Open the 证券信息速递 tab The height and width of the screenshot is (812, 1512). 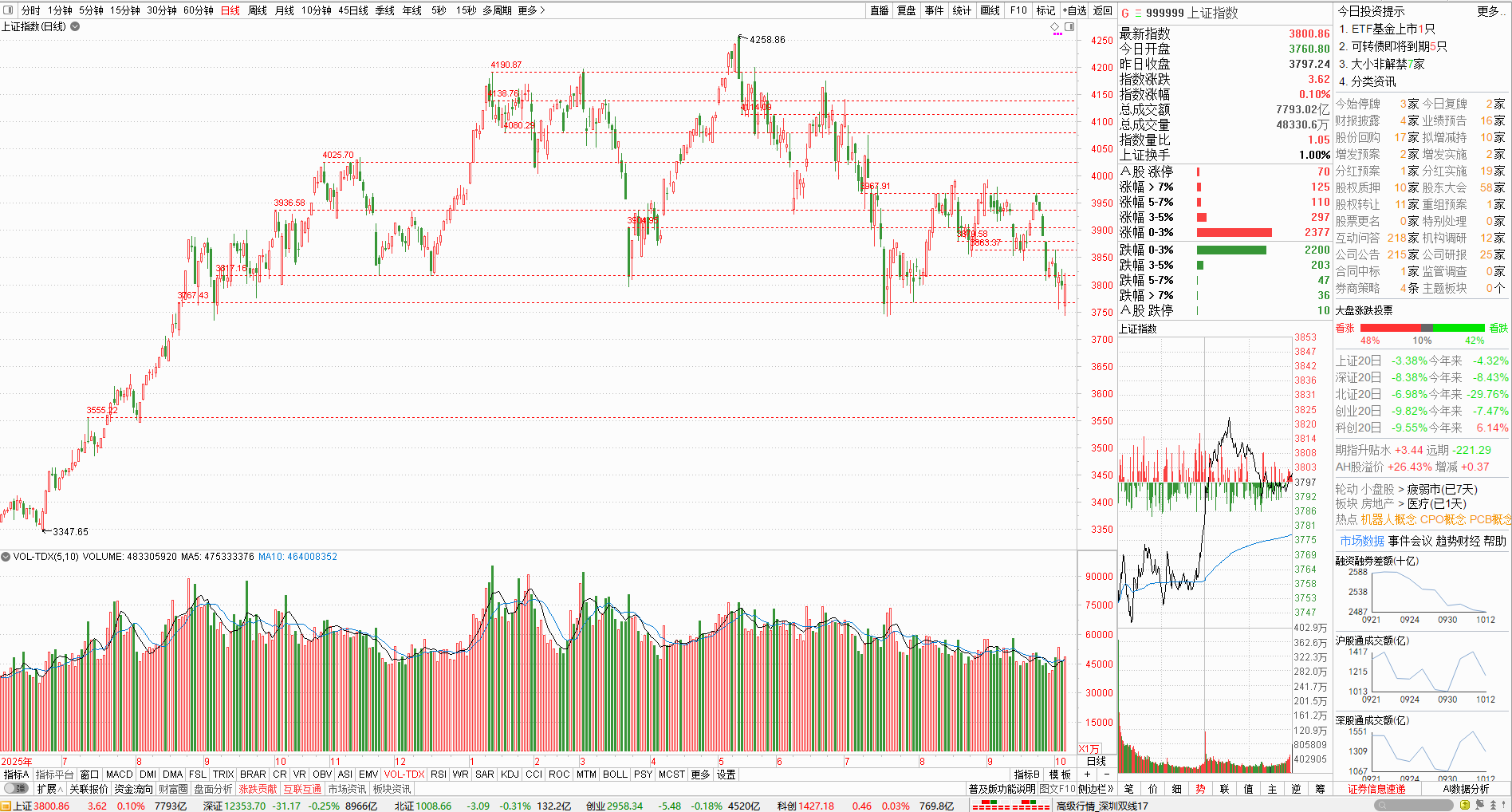point(1376,789)
